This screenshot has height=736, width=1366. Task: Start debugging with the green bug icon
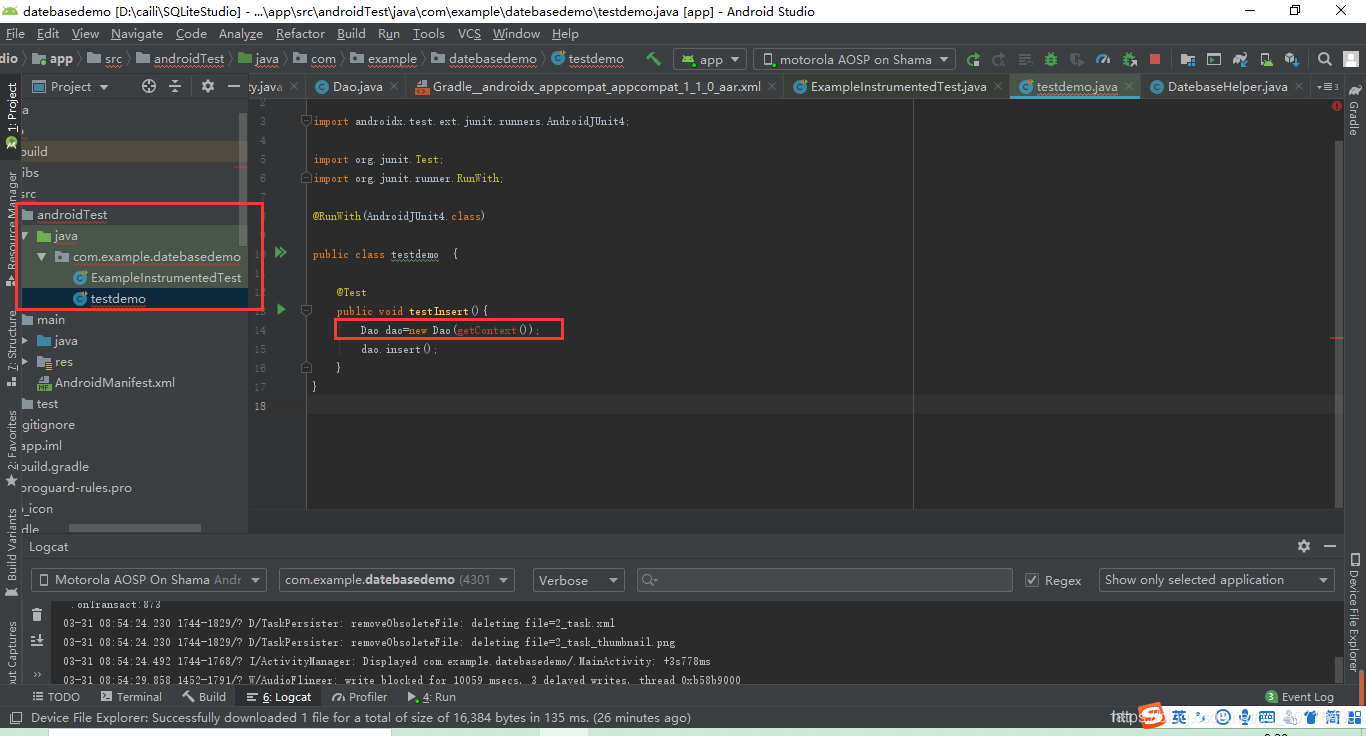[1051, 59]
